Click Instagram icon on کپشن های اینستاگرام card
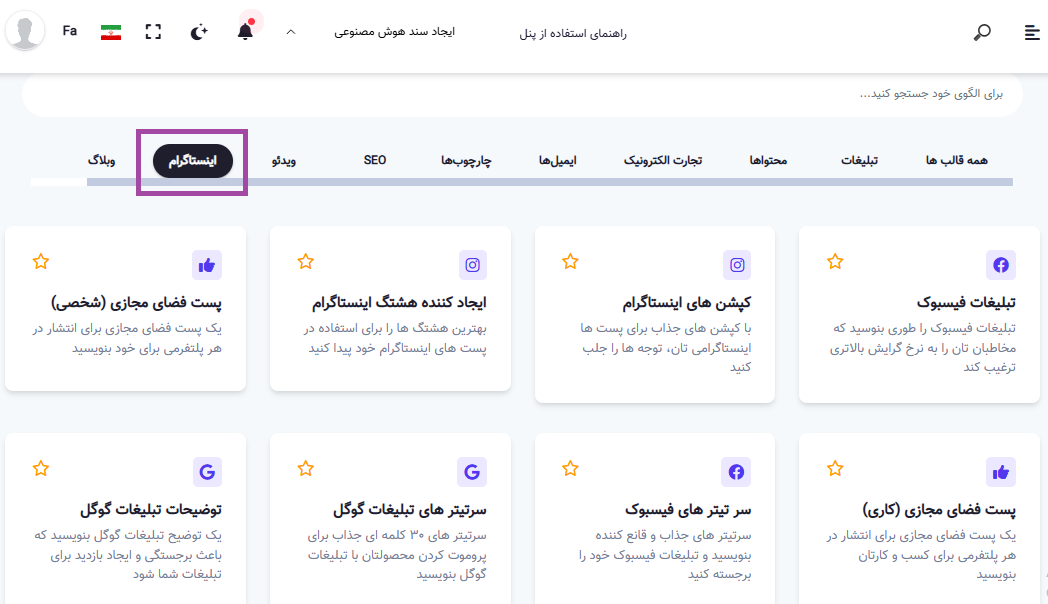 [737, 265]
